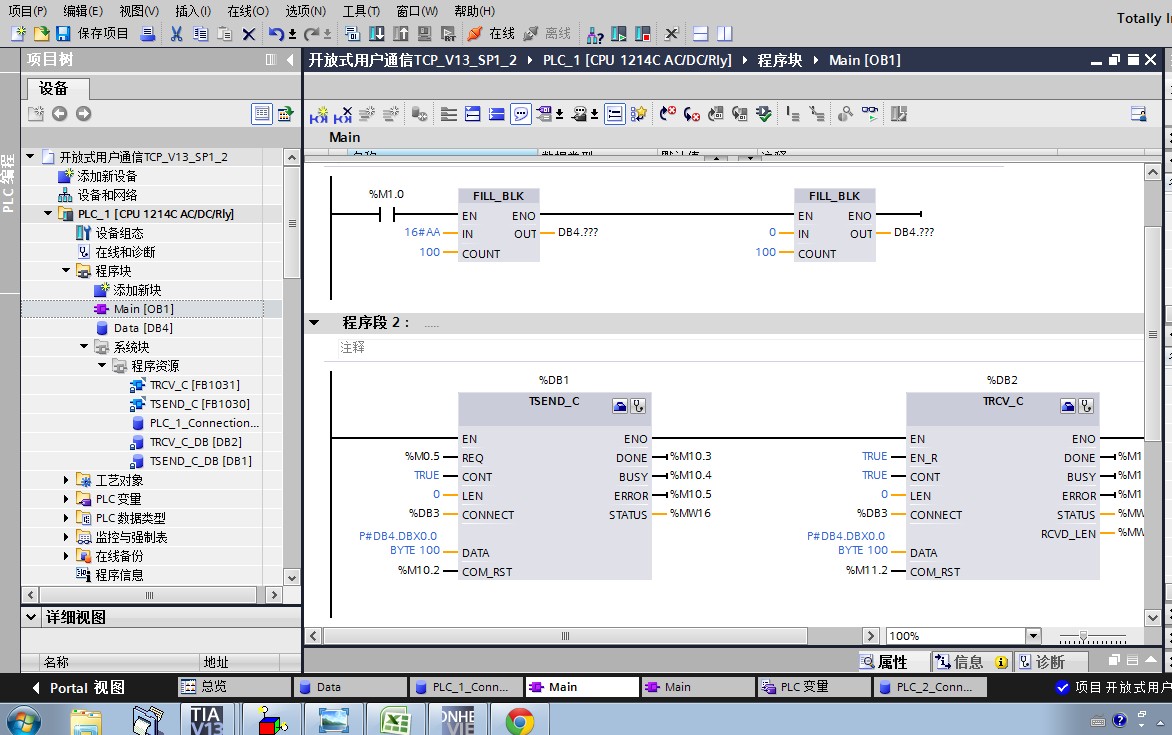
Task: Click the copy icon in main toolbar
Action: tap(200, 34)
